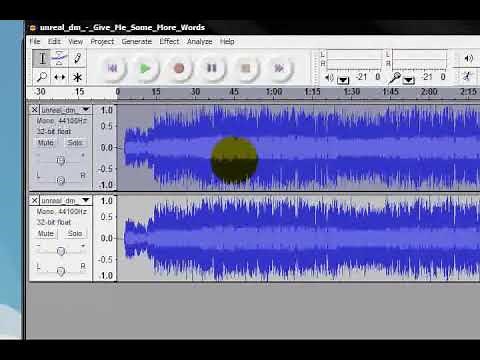This screenshot has width=480, height=360.
Task: Select the Time Shift tool
Action: [x=59, y=77]
